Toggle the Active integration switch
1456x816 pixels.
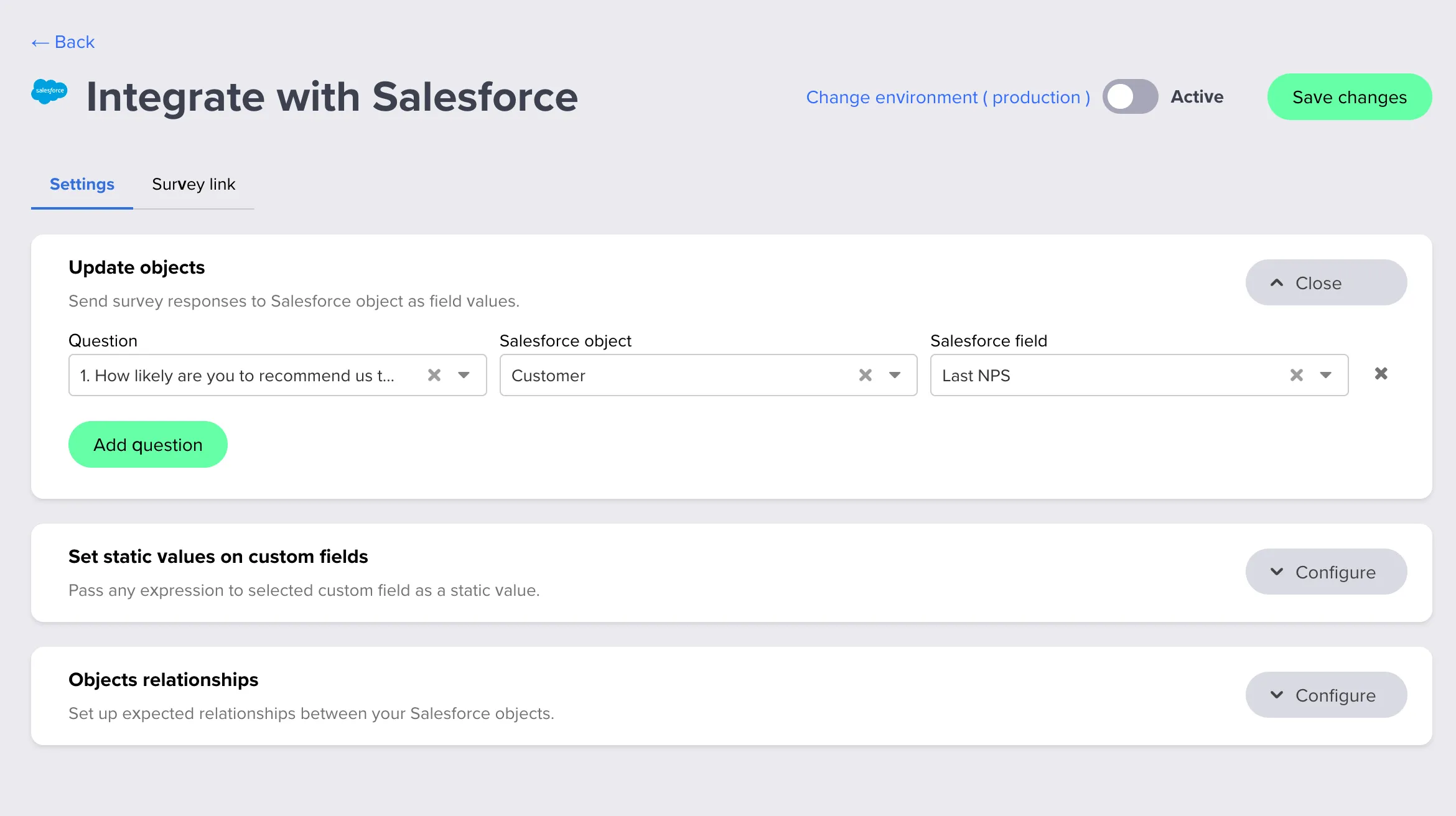coord(1130,97)
